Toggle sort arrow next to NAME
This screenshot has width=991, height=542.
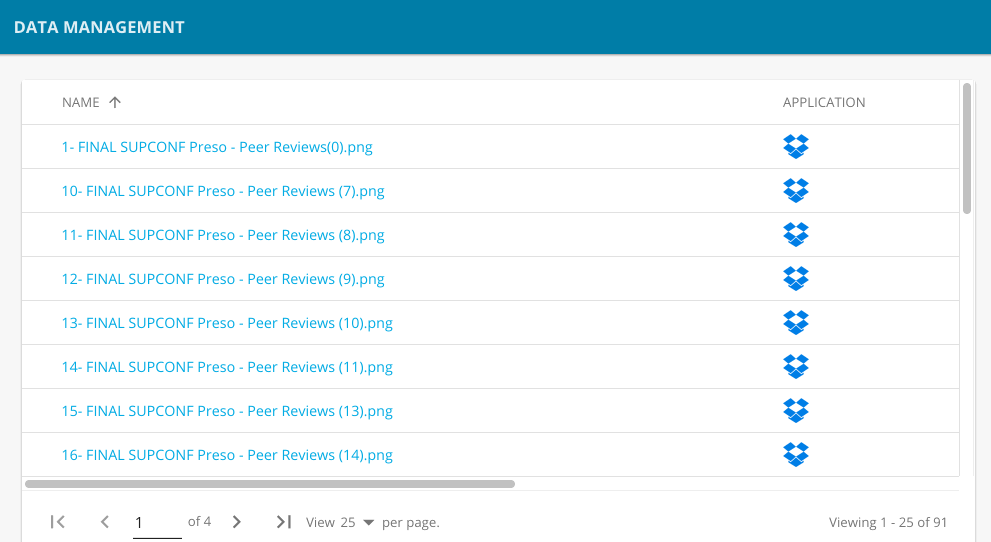[114, 102]
